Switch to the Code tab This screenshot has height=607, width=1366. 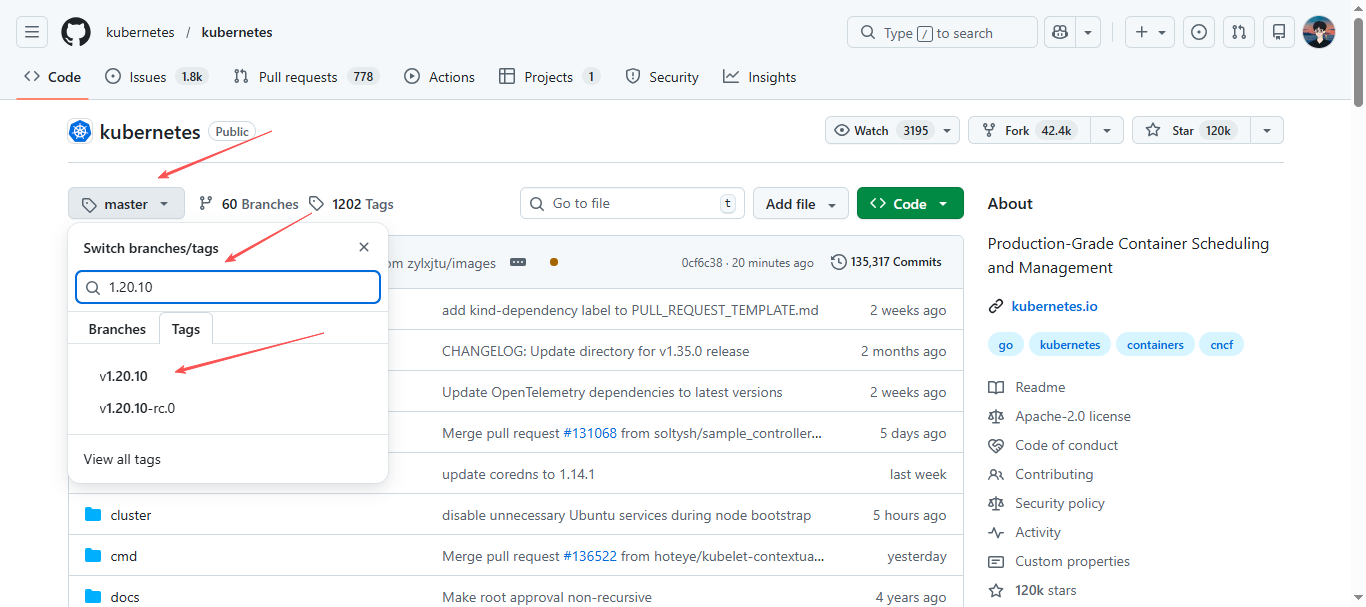click(53, 77)
